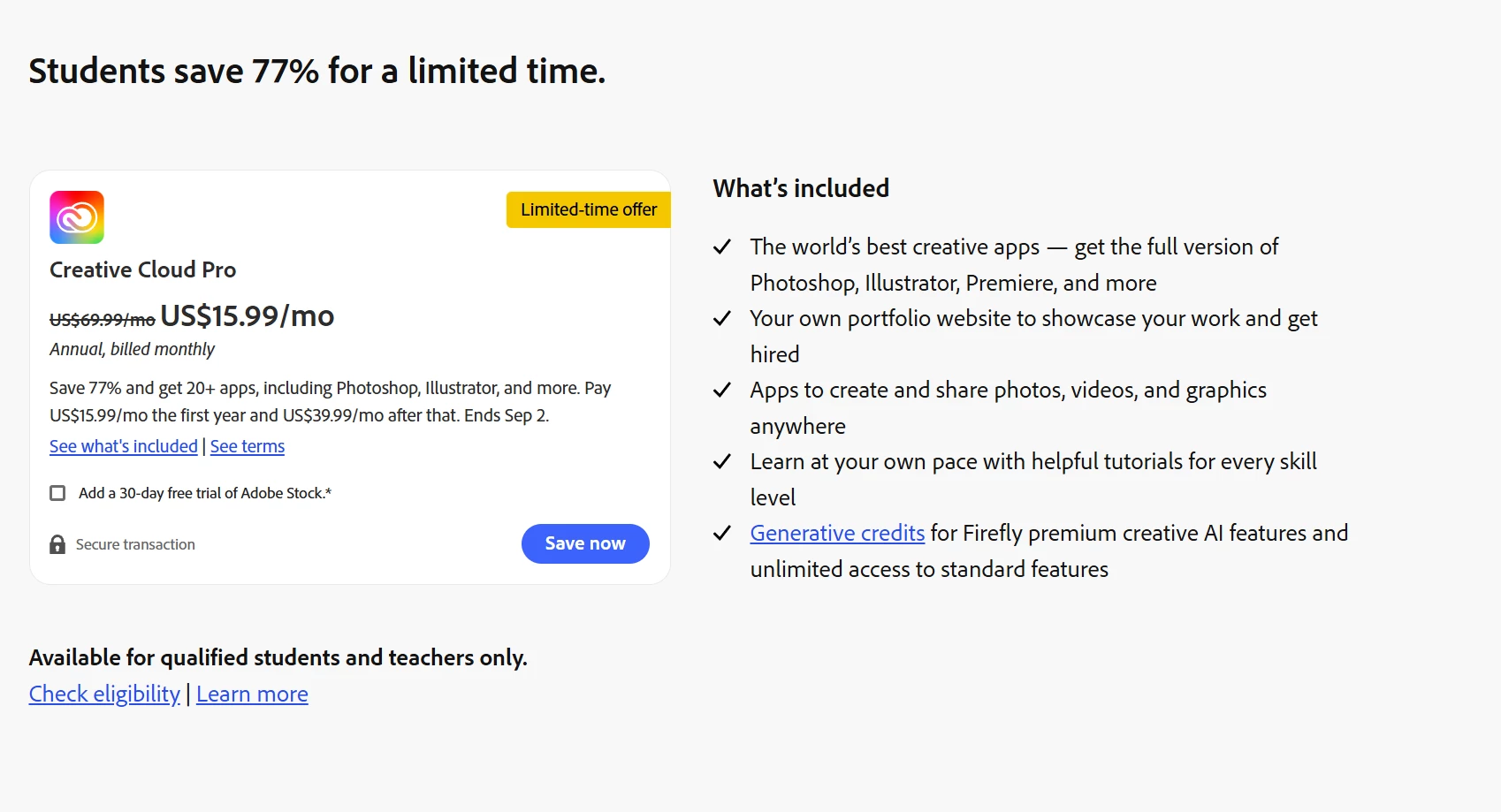
Task: Click Available for qualified students and teachers text
Action: [x=278, y=657]
